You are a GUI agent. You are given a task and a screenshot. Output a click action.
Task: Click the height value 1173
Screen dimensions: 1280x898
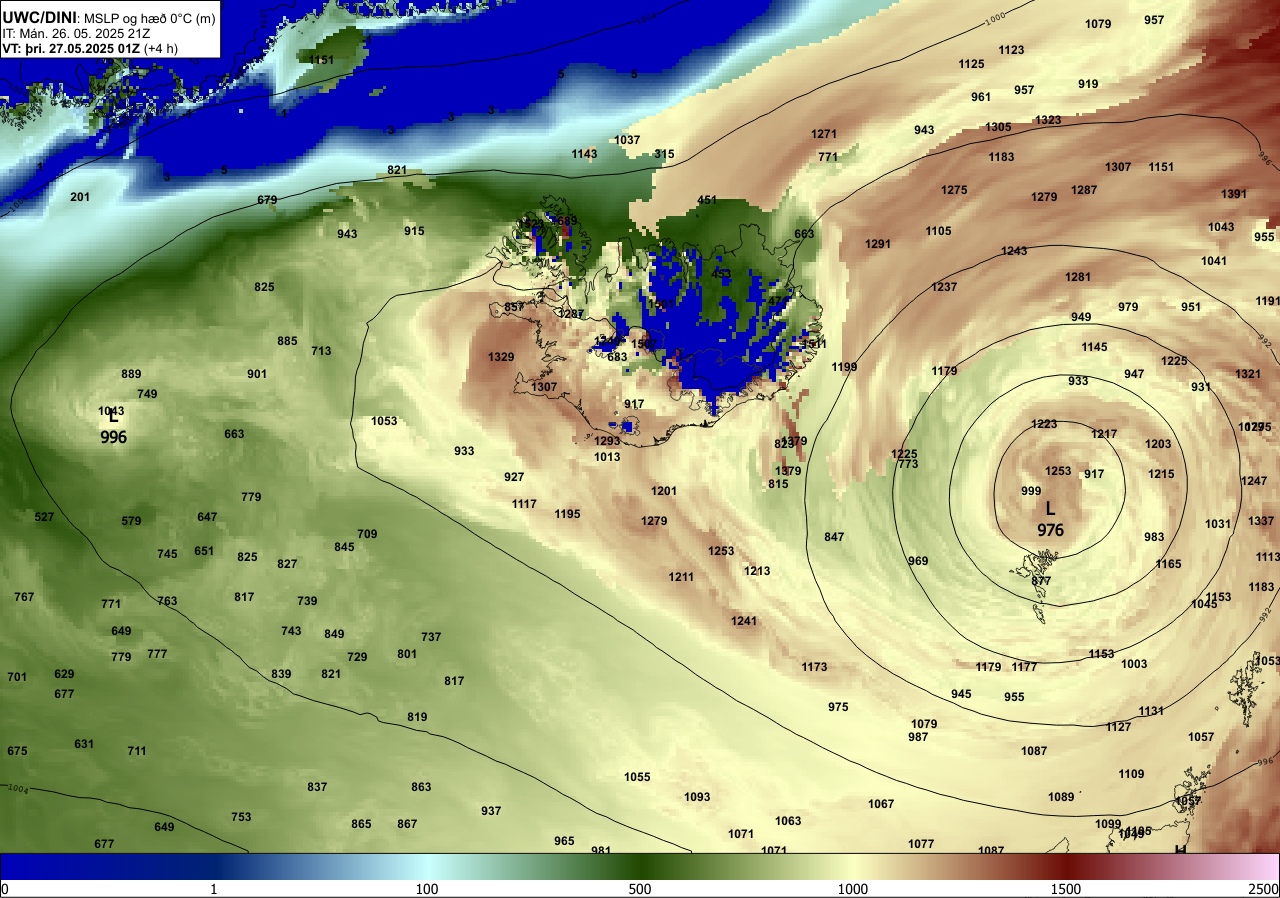click(814, 667)
